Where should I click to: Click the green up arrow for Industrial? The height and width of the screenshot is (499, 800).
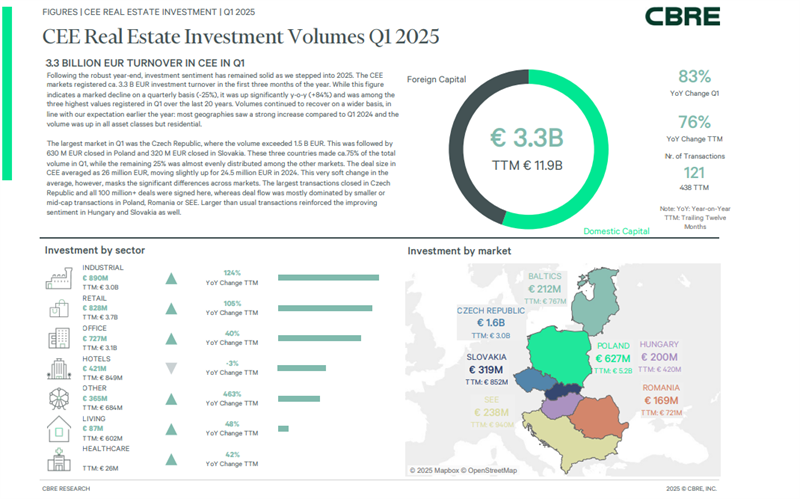[x=171, y=278]
